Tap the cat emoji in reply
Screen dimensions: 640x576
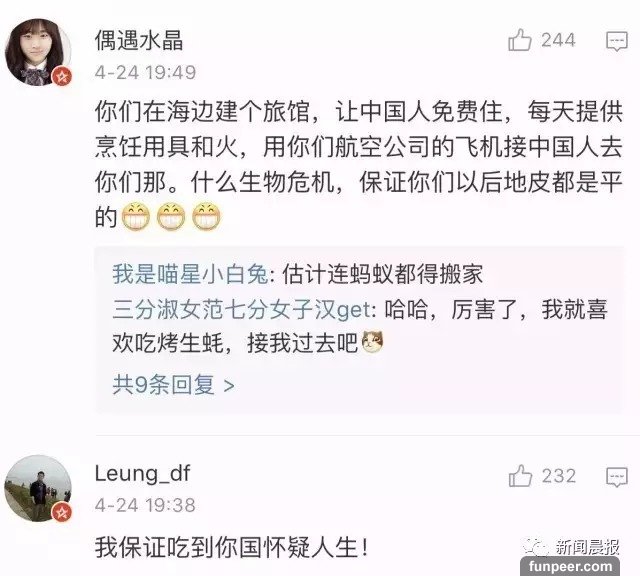pyautogui.click(x=373, y=341)
